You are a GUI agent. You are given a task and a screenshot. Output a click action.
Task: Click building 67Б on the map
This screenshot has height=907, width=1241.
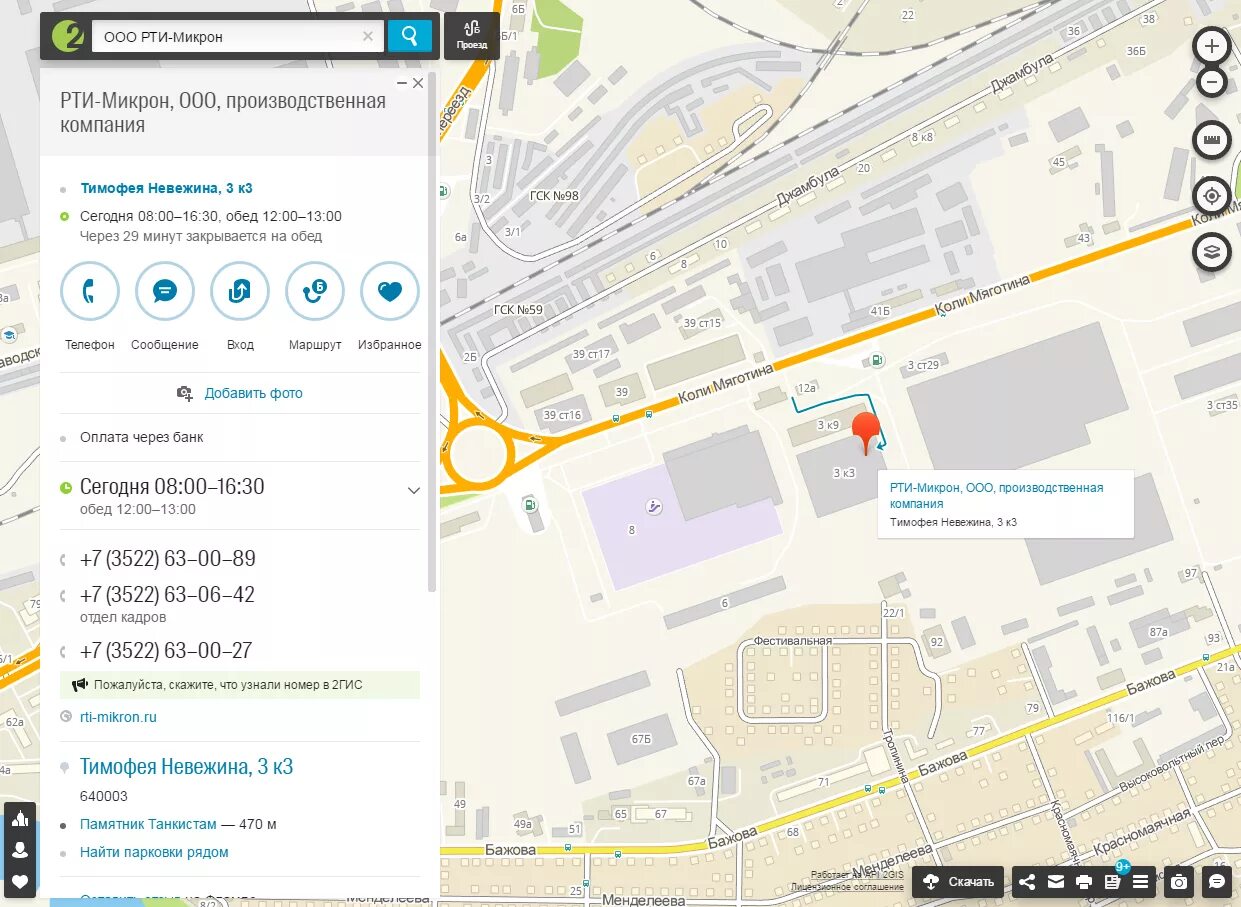641,738
